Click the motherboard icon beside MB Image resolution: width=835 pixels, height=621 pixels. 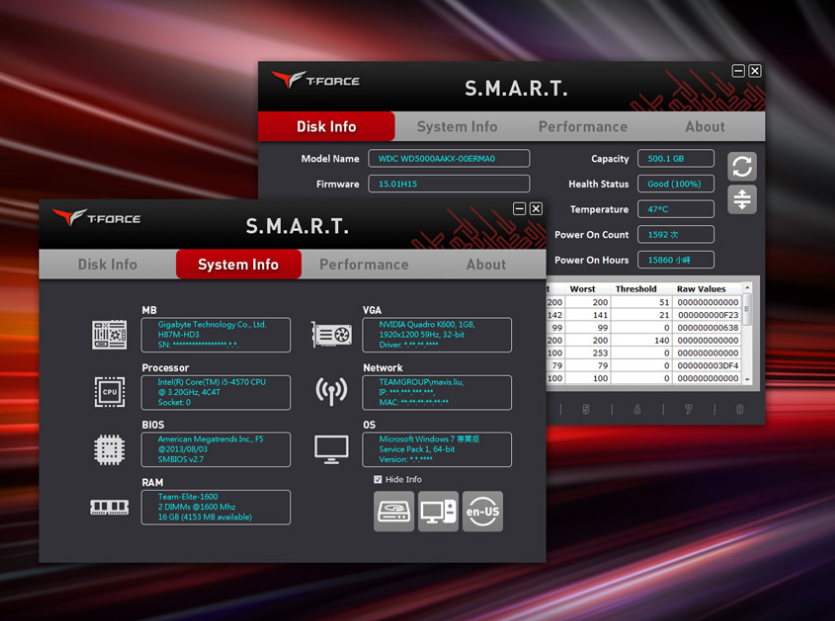109,335
